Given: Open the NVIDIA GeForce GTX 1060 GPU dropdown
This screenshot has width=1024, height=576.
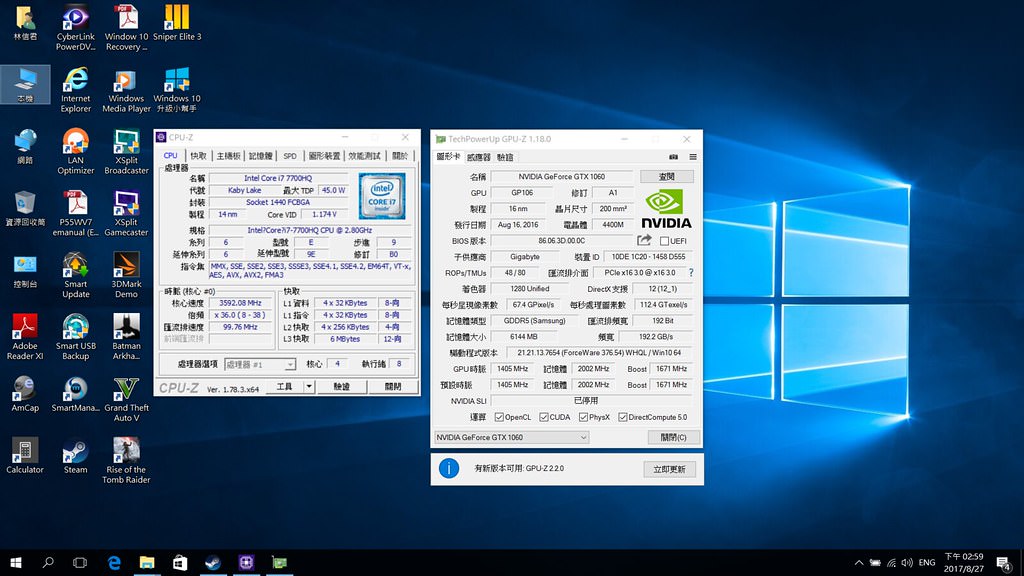Looking at the screenshot, I should pyautogui.click(x=511, y=438).
